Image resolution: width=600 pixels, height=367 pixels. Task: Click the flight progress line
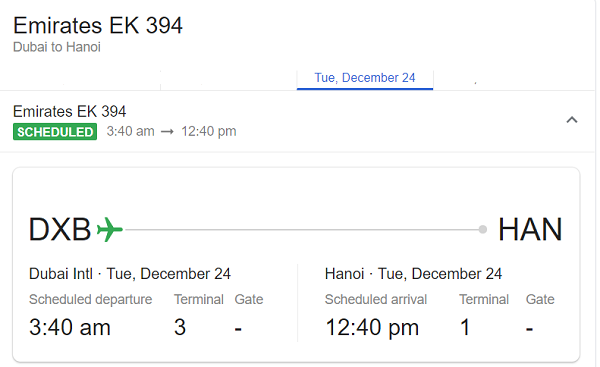tap(302, 230)
